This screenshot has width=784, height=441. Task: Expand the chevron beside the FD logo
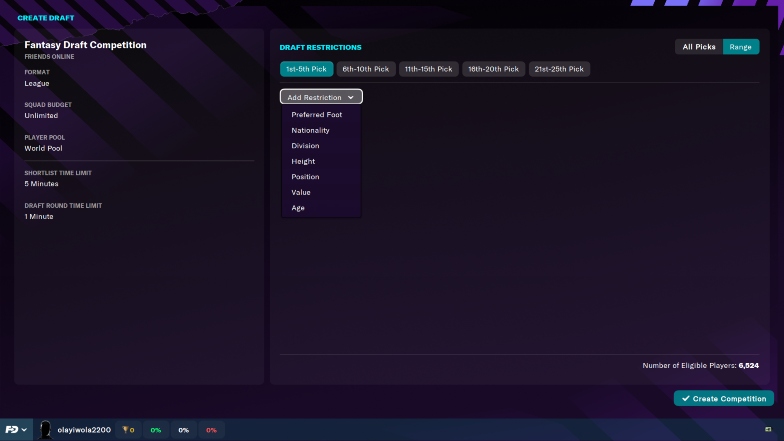24,430
